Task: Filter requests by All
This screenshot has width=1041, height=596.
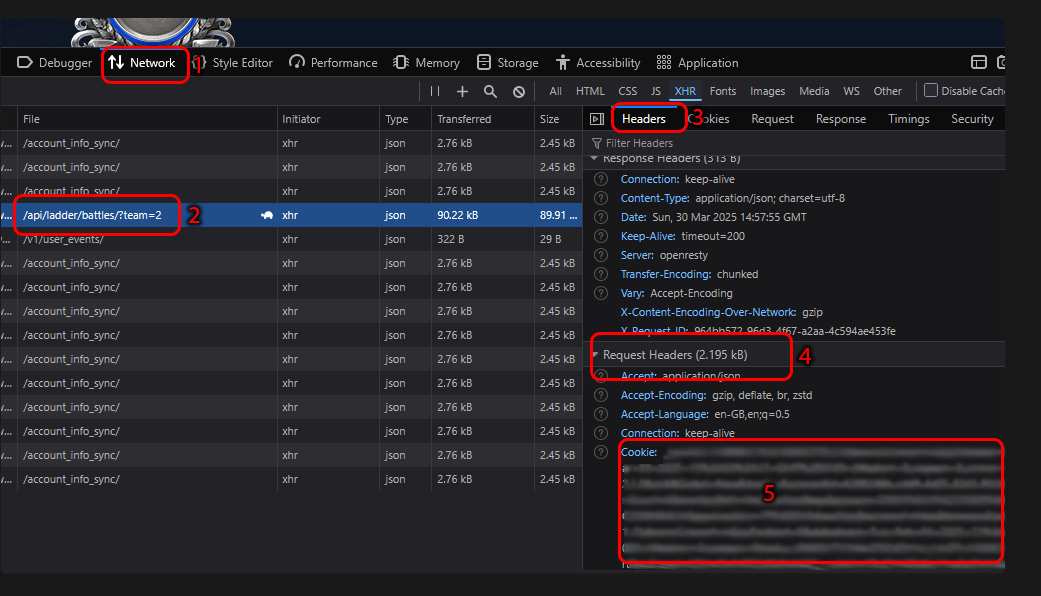Action: pos(556,91)
